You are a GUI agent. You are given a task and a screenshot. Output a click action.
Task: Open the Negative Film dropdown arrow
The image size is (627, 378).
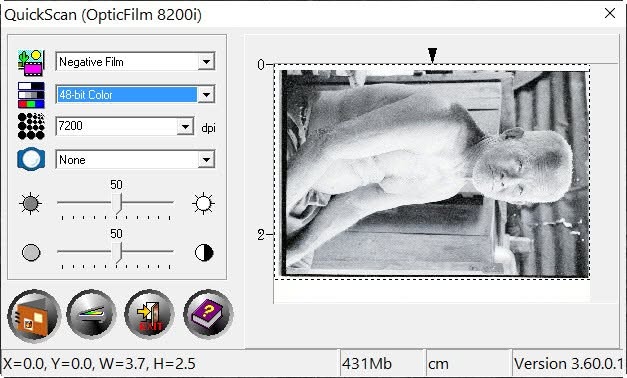coord(206,62)
